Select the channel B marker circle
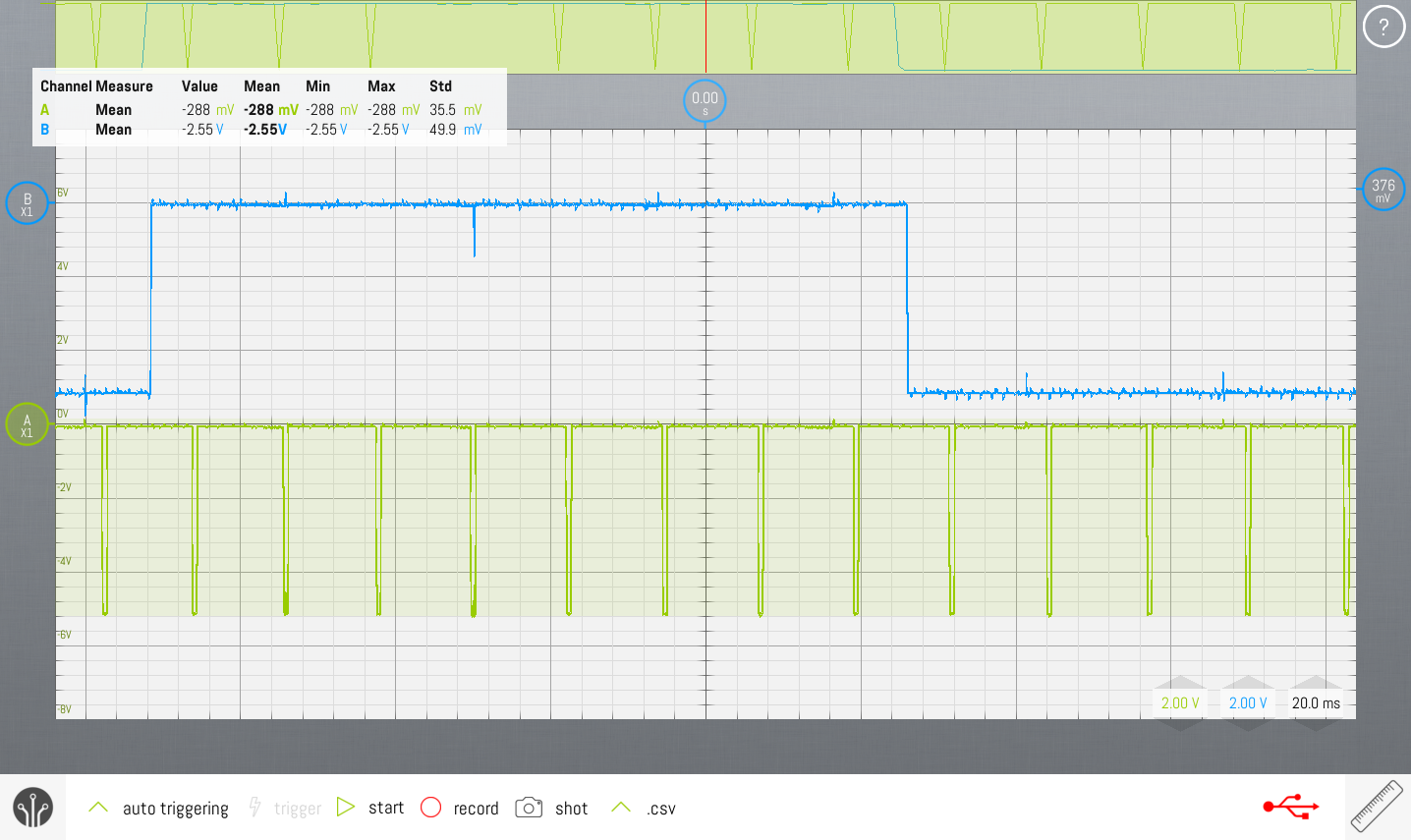 (27, 203)
